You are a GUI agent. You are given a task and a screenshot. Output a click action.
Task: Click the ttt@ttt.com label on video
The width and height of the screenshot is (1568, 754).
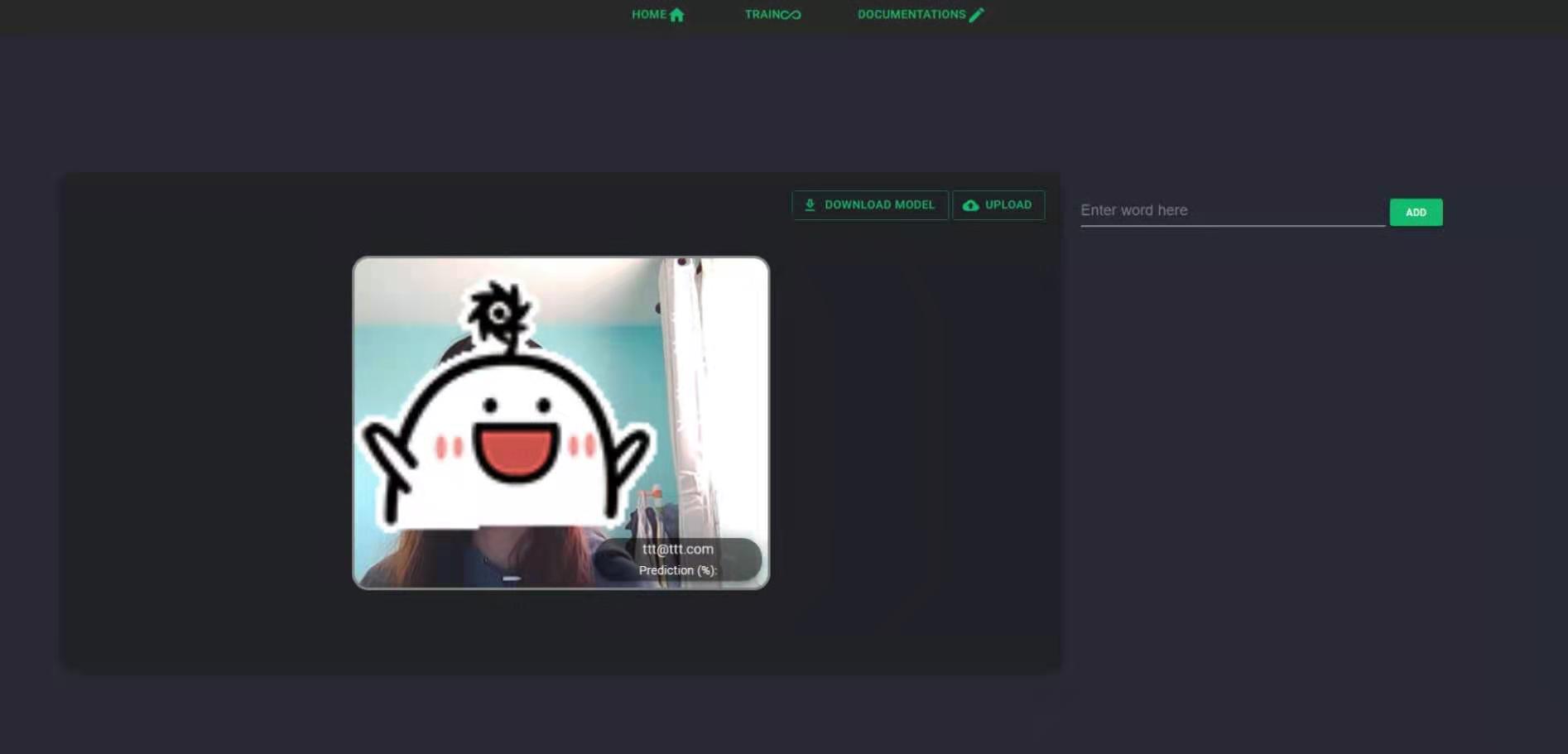tap(678, 549)
